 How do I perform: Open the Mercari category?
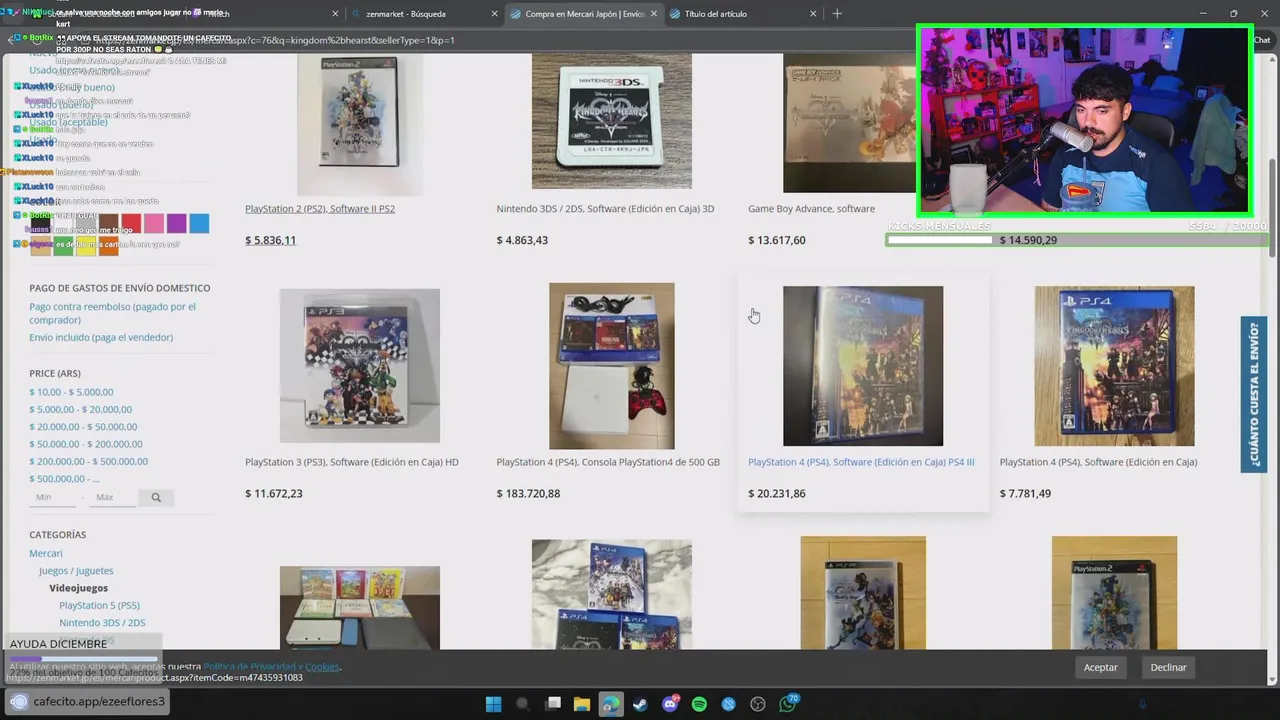point(46,553)
